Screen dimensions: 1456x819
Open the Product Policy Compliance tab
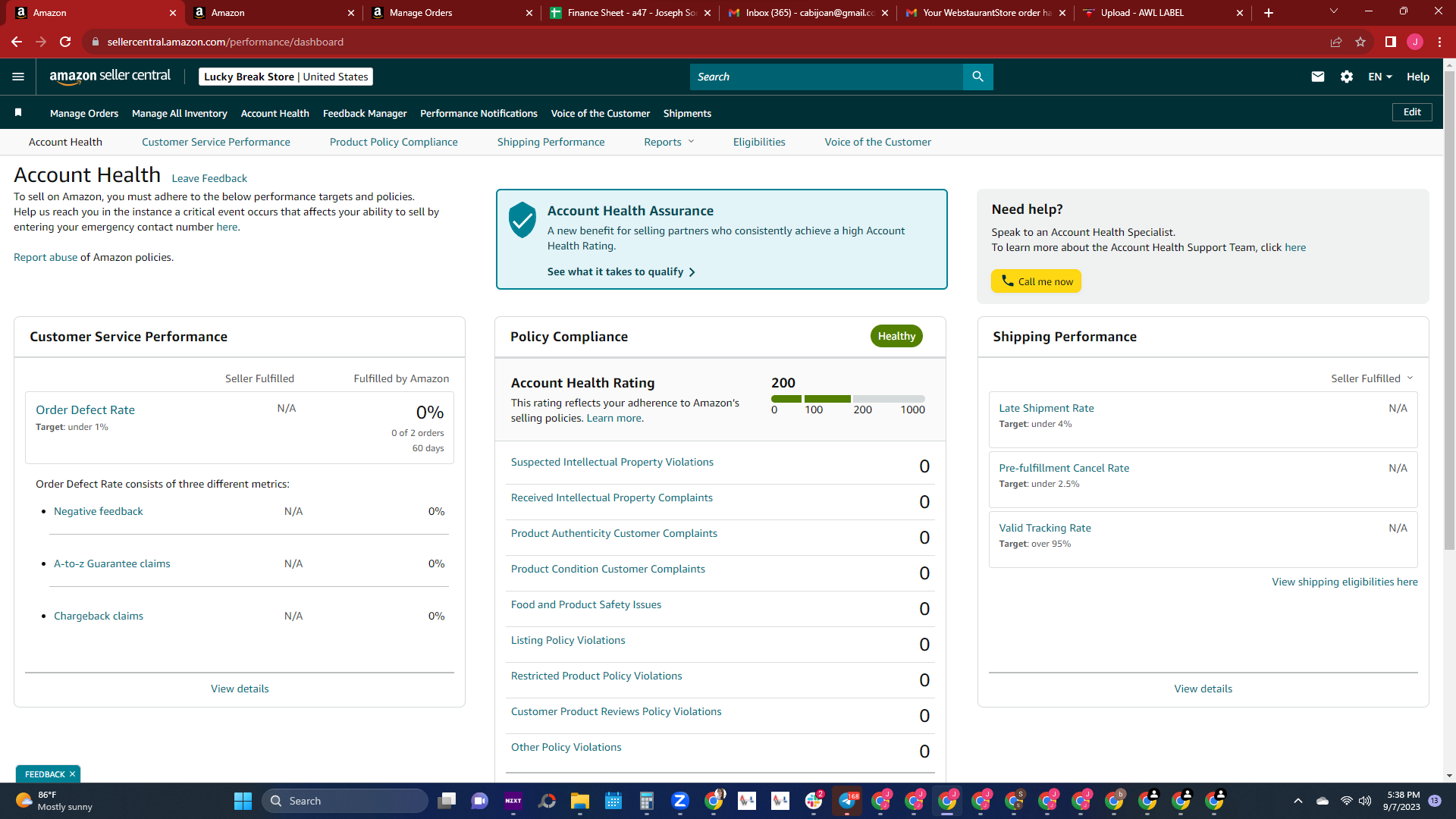coord(394,142)
